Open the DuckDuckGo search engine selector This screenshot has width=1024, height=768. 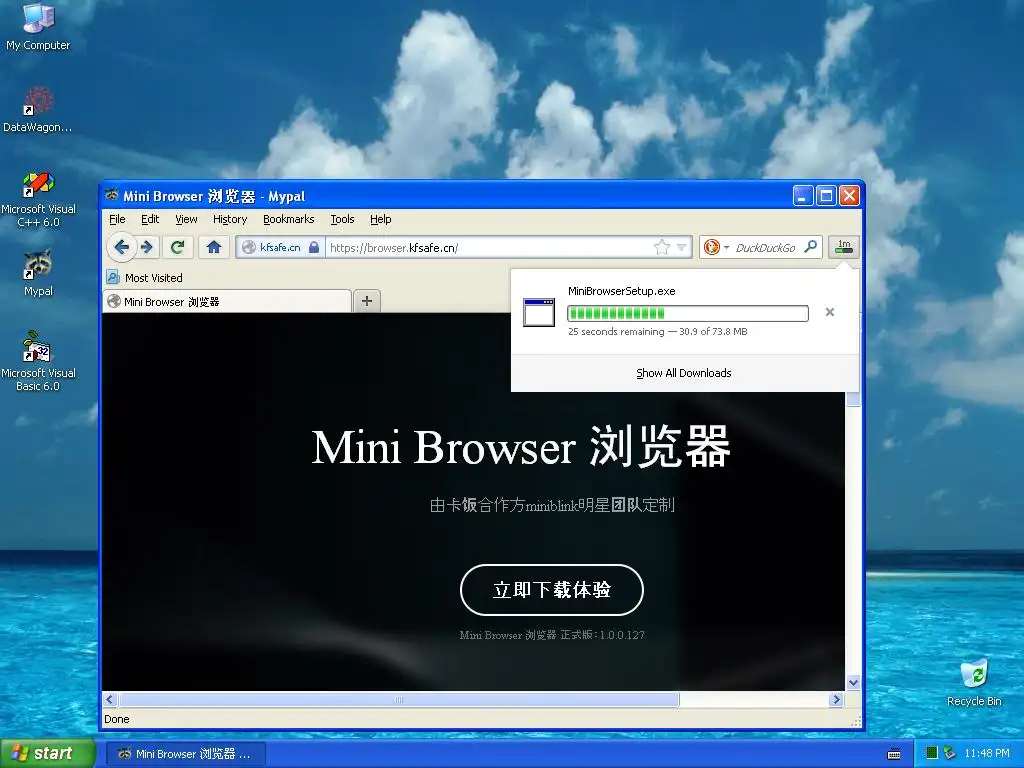(716, 247)
